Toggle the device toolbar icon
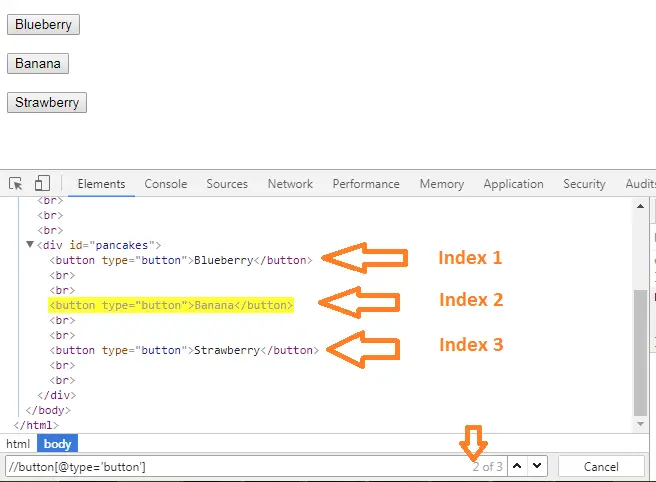 [42, 183]
